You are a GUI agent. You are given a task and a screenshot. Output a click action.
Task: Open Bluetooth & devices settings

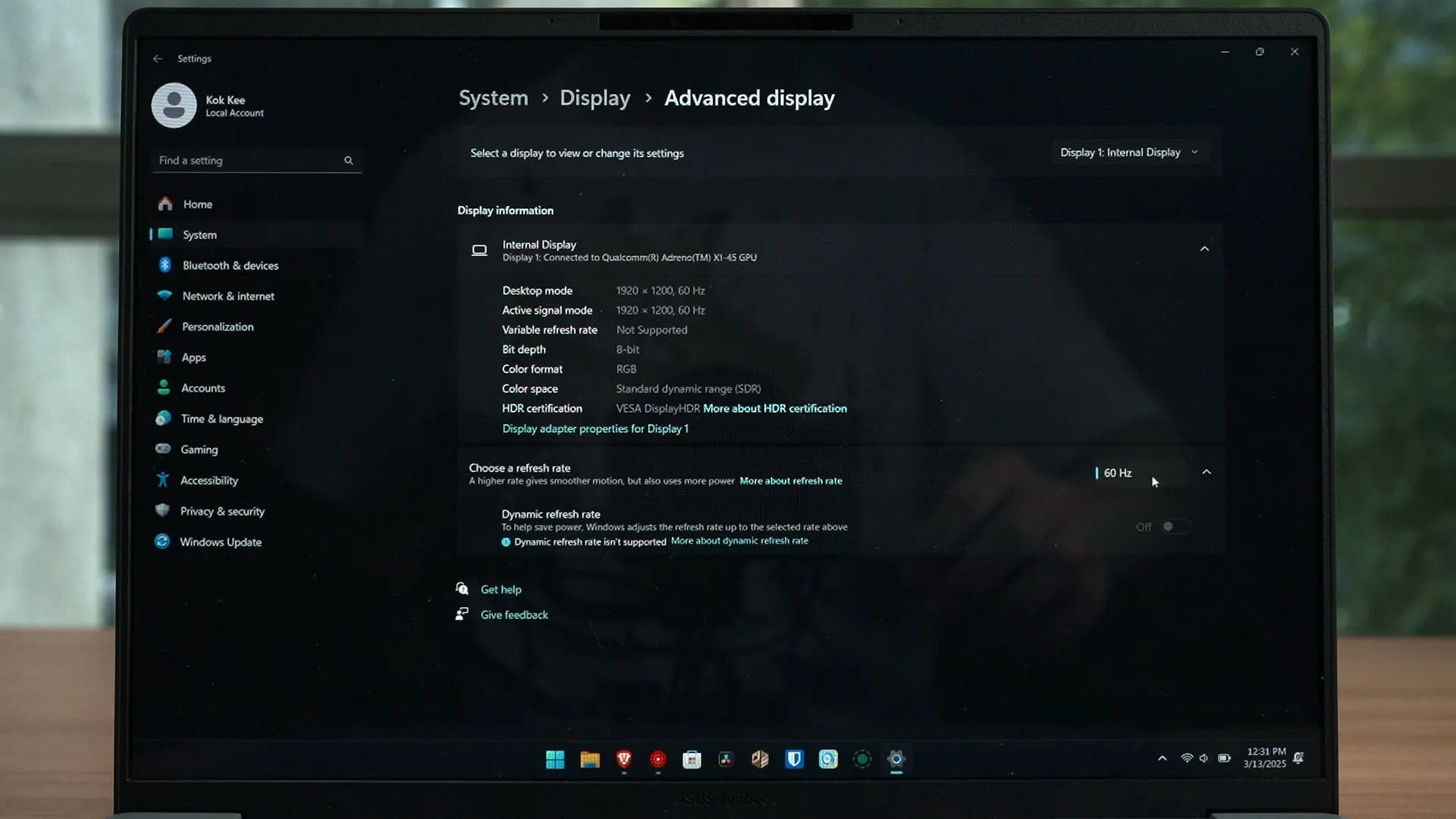[x=230, y=265]
